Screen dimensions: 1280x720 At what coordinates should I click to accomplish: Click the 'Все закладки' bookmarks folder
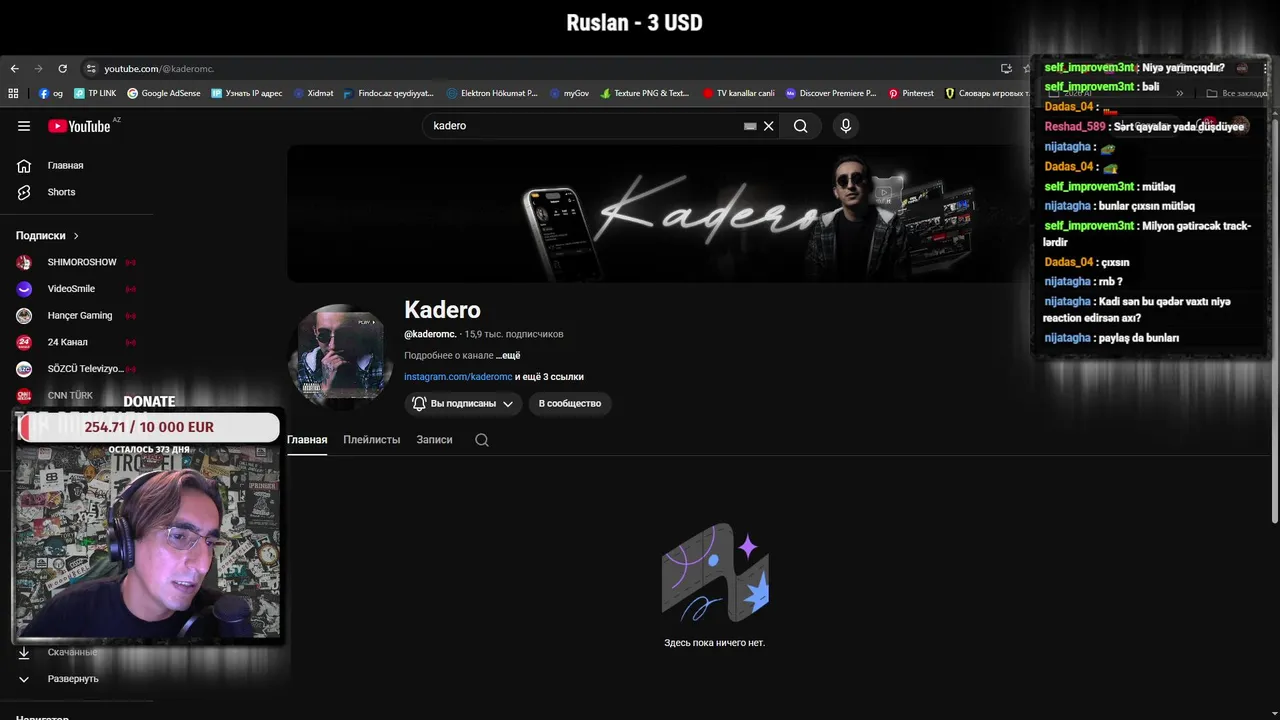tap(1237, 93)
